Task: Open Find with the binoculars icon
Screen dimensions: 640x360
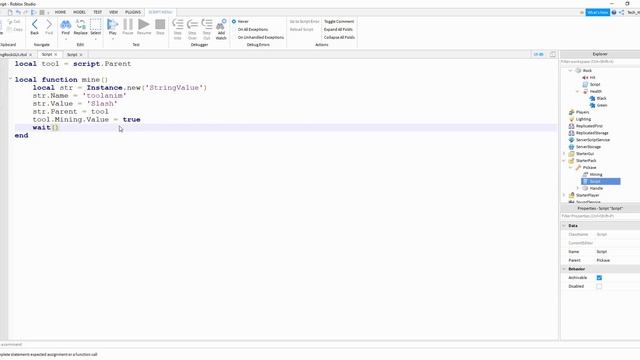Action: pyautogui.click(x=65, y=27)
